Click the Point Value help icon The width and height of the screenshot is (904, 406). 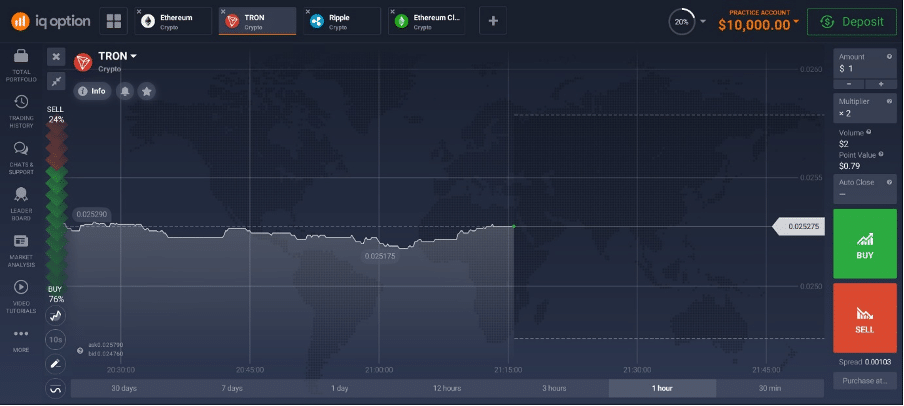point(881,155)
